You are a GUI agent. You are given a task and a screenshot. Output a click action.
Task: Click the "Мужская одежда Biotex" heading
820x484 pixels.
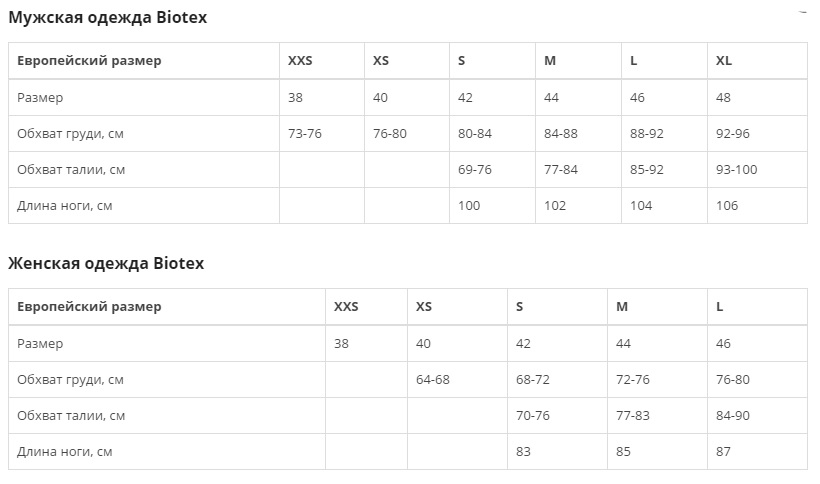point(108,18)
